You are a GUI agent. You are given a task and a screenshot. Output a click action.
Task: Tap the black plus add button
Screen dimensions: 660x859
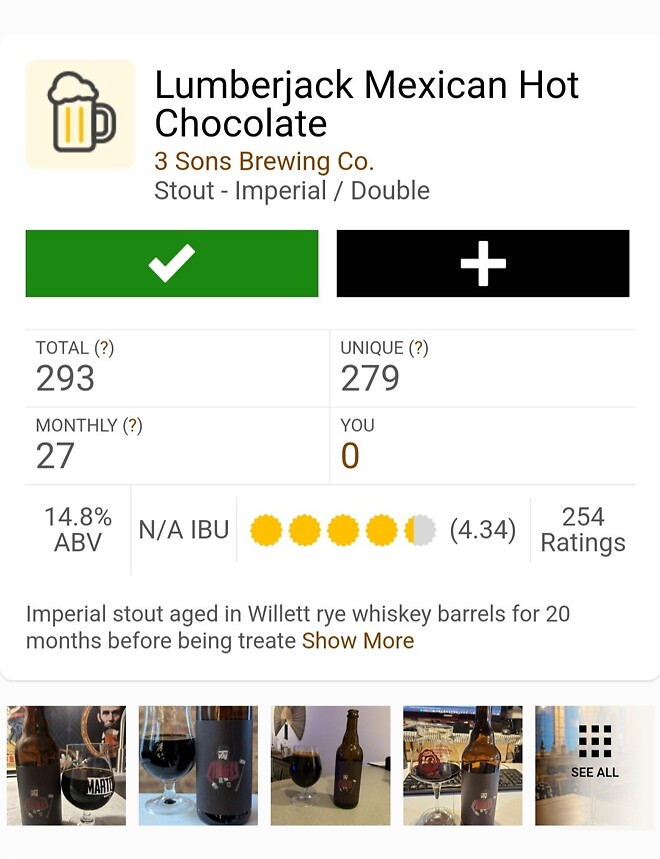coord(483,264)
